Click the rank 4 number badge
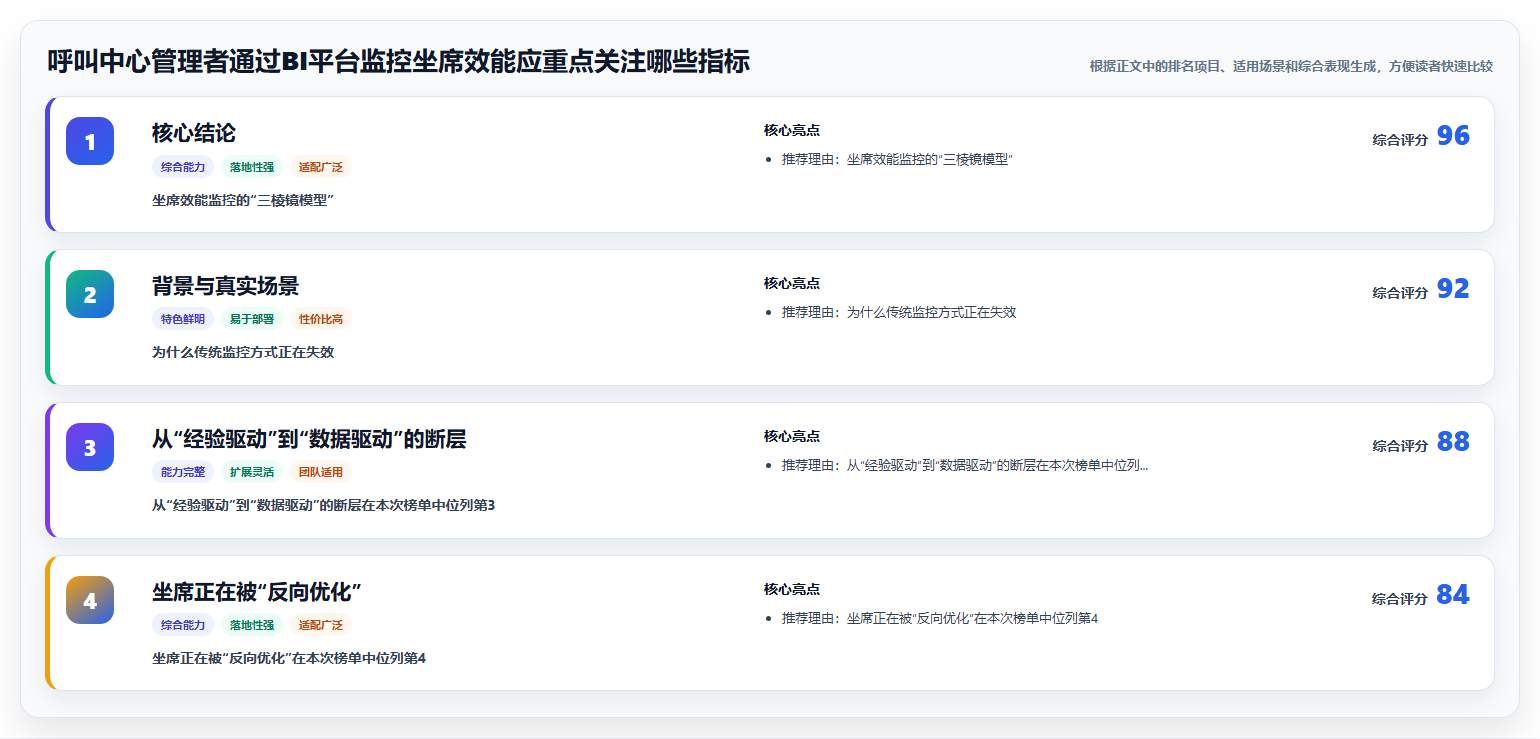The width and height of the screenshot is (1540, 739). (90, 600)
